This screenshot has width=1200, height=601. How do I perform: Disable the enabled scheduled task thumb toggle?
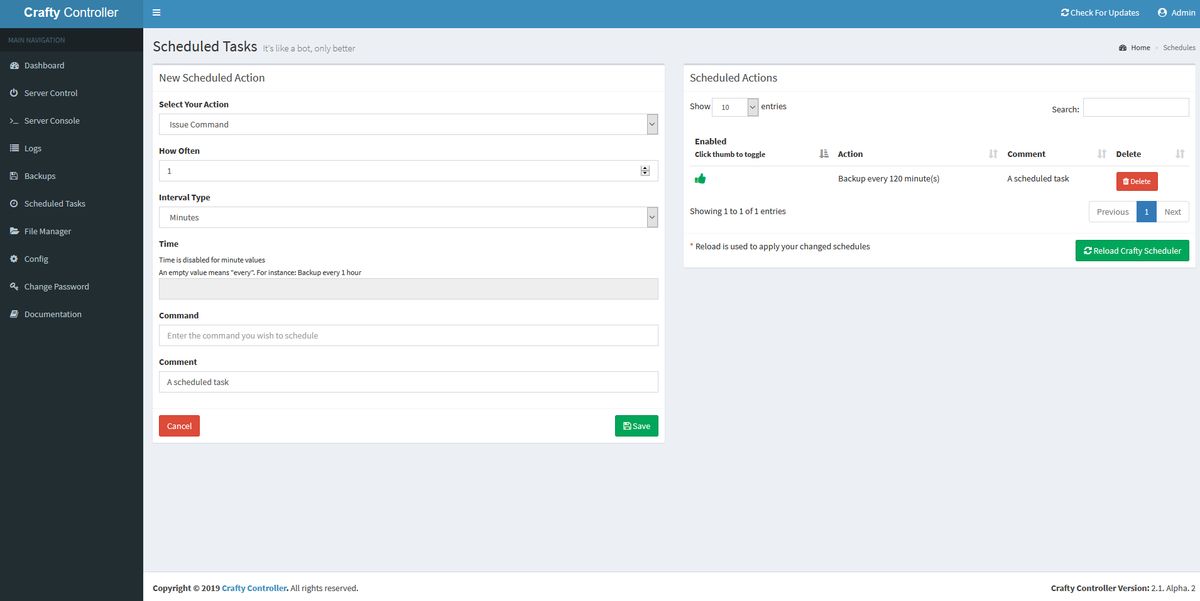tap(701, 177)
